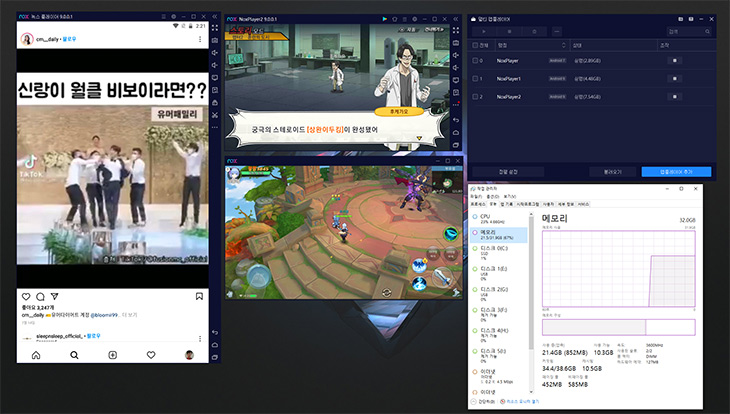Click volume up icon in left Nox sidebar
Viewport: 730px width, 414px height.
coord(215,53)
